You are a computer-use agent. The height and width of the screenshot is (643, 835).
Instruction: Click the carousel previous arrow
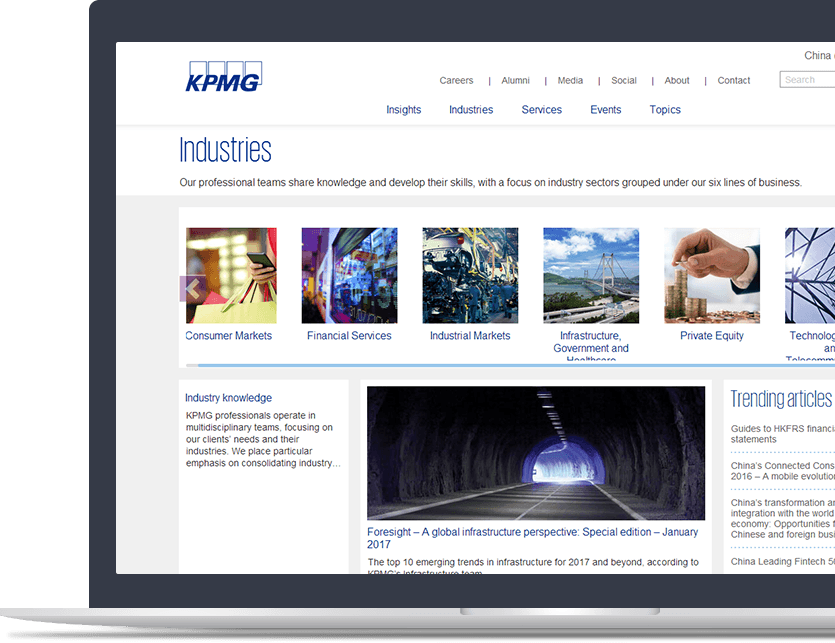click(192, 289)
